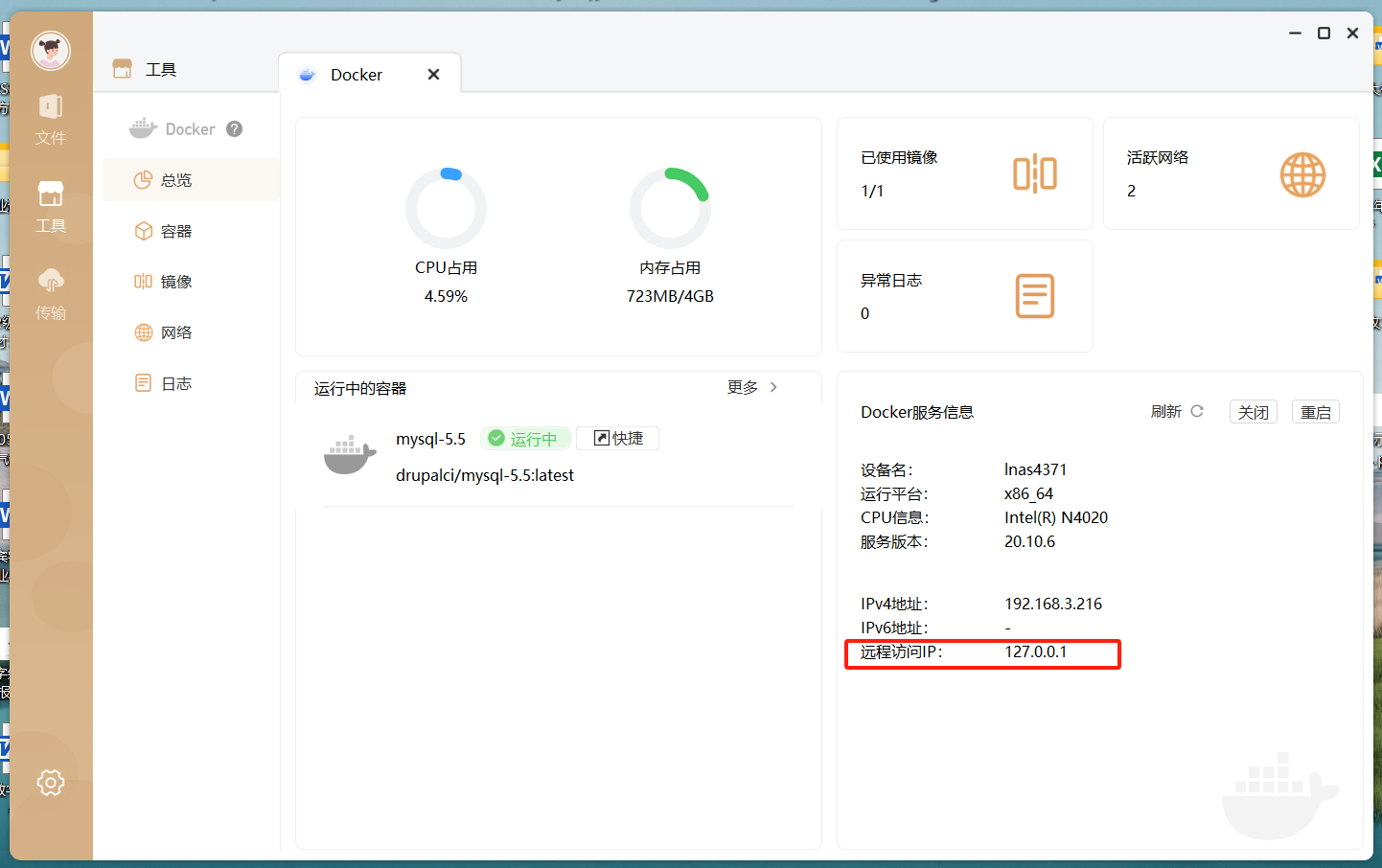This screenshot has width=1382, height=868.
Task: Click the 723MB/4GB memory value
Action: [670, 296]
